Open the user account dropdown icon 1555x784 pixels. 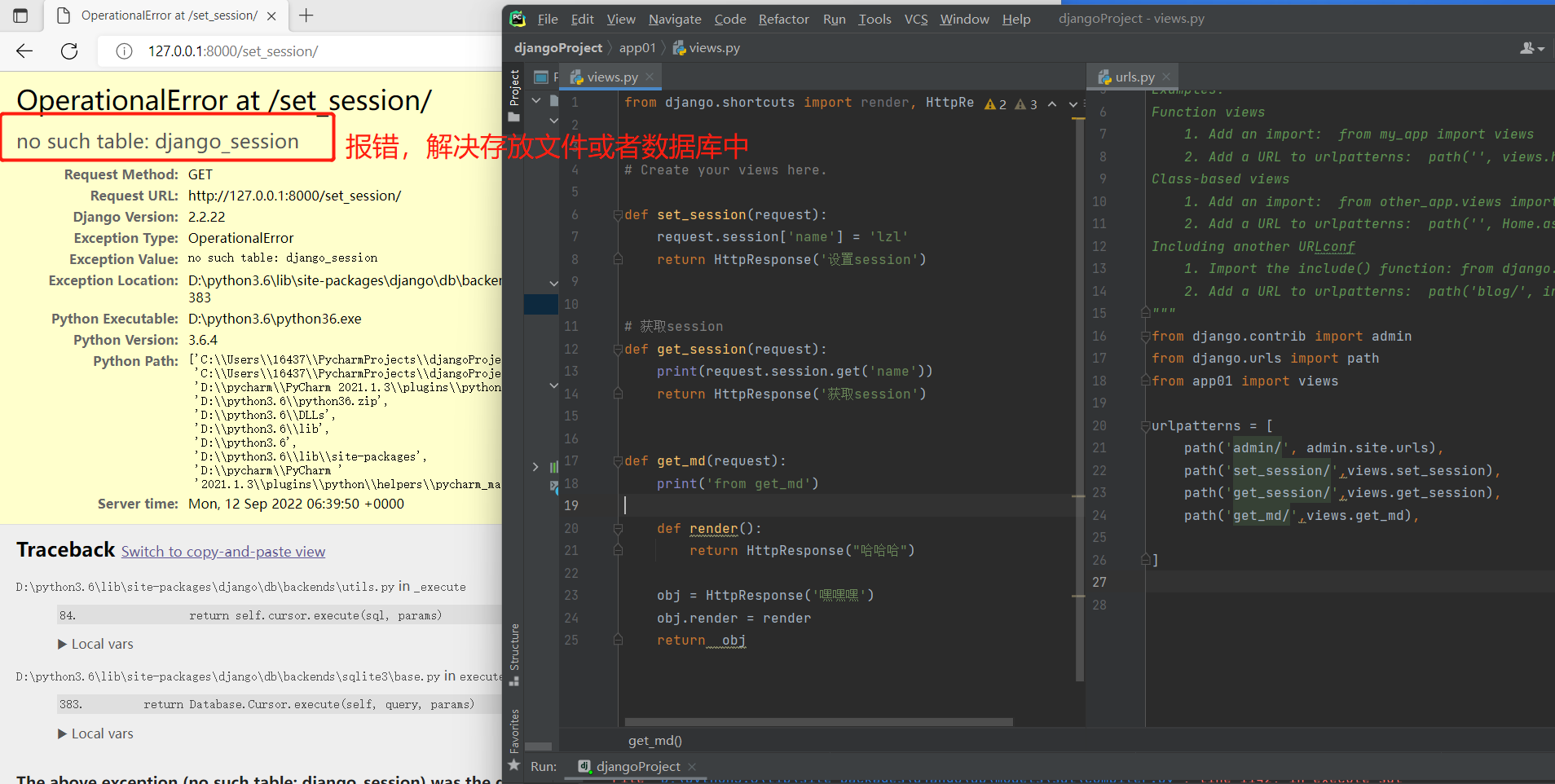[x=1532, y=48]
